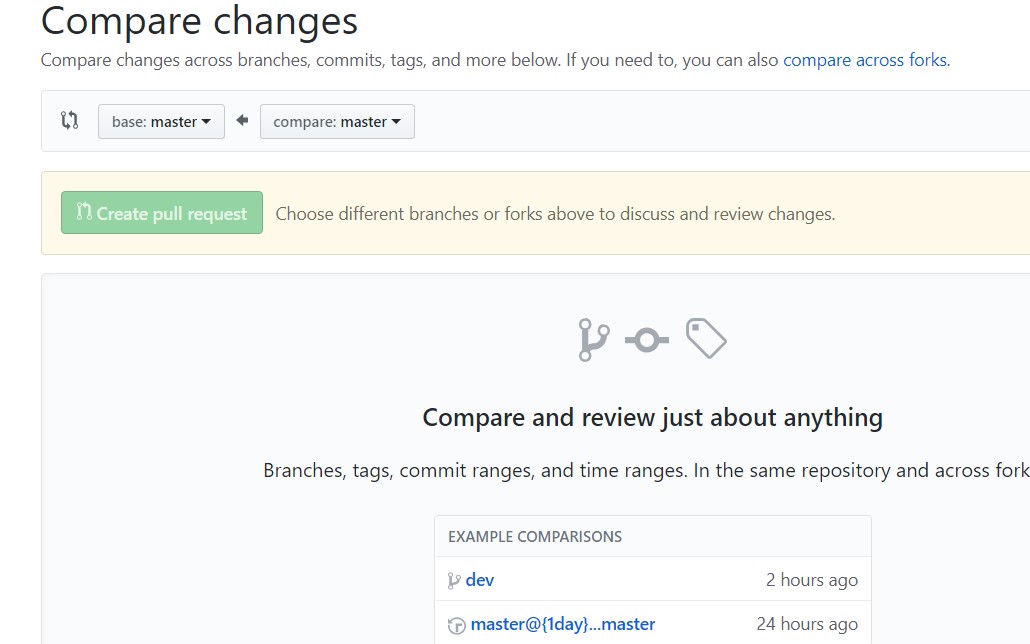The width and height of the screenshot is (1030, 644).
Task: Click the EXAMPLE COMPARISONS header
Action: tap(535, 537)
